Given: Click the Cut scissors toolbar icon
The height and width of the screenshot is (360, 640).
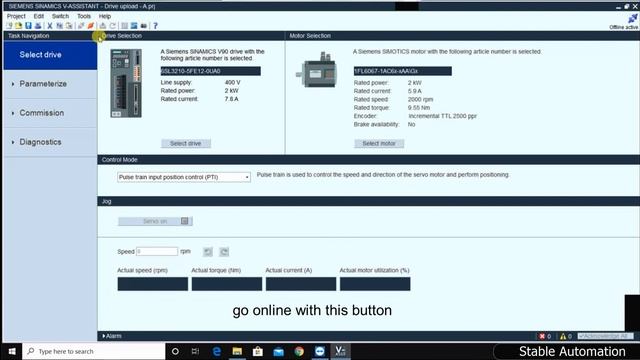Looking at the screenshot, I should click(x=50, y=26).
